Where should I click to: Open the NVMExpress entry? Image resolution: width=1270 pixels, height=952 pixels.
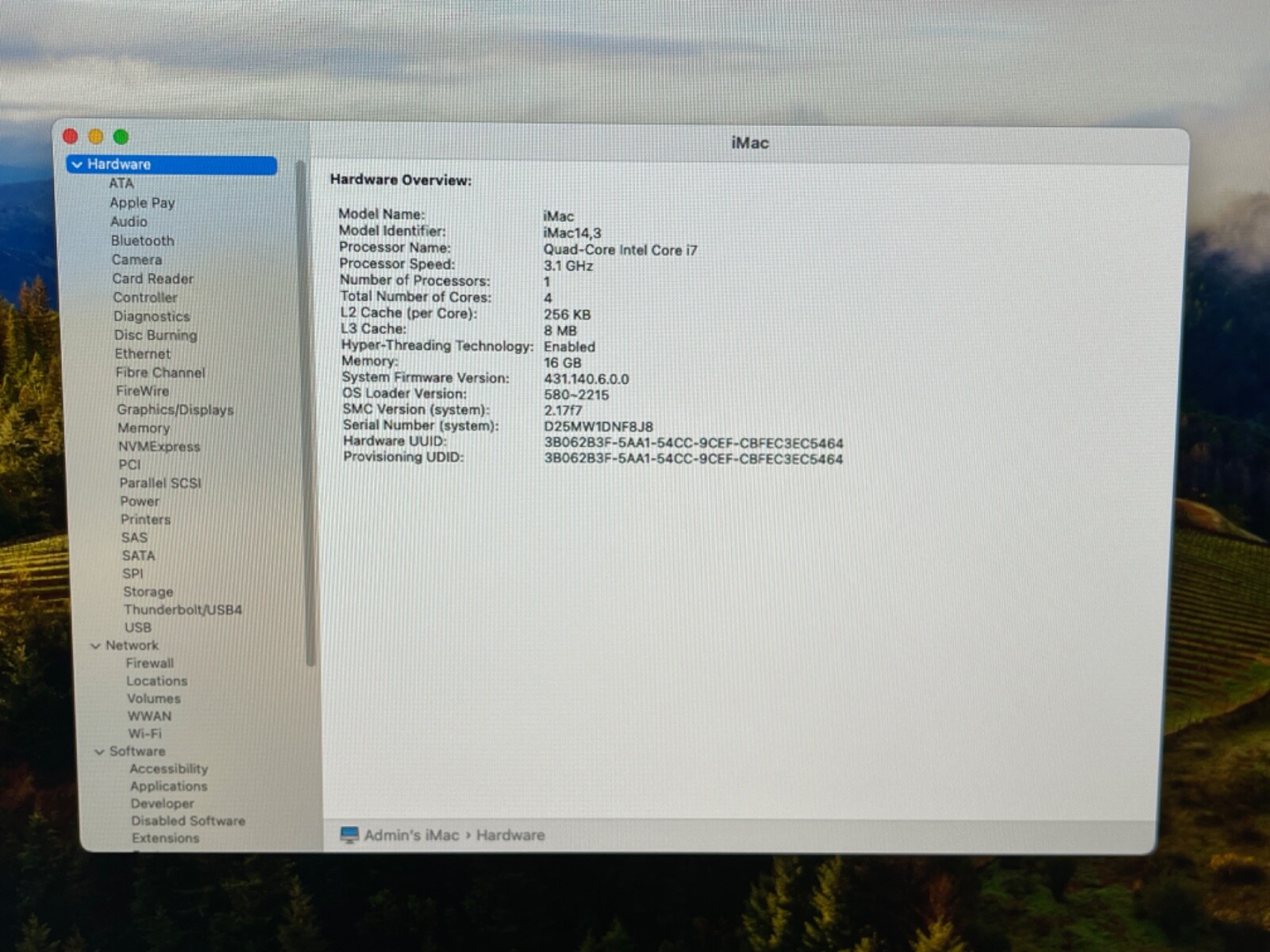(160, 446)
